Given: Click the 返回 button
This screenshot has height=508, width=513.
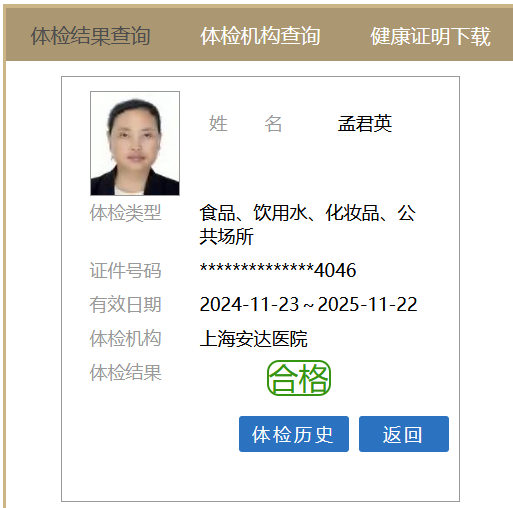Looking at the screenshot, I should 404,434.
